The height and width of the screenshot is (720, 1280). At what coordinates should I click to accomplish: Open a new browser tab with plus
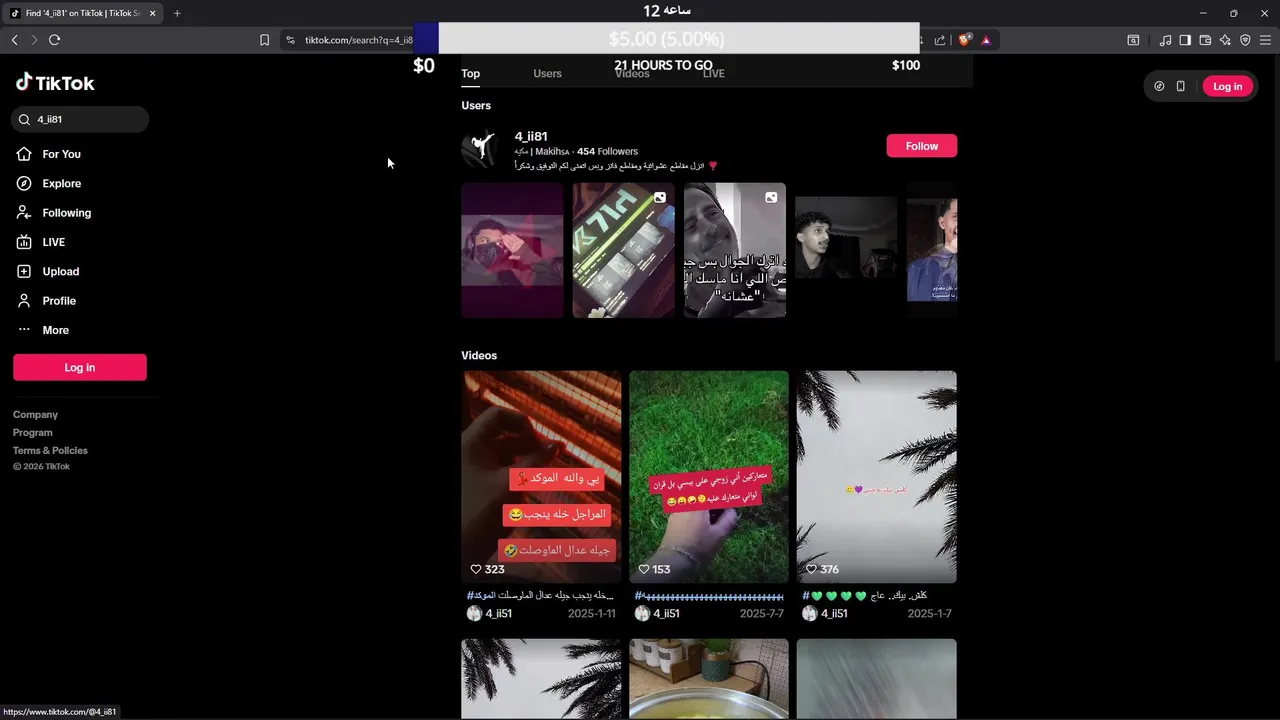(177, 13)
